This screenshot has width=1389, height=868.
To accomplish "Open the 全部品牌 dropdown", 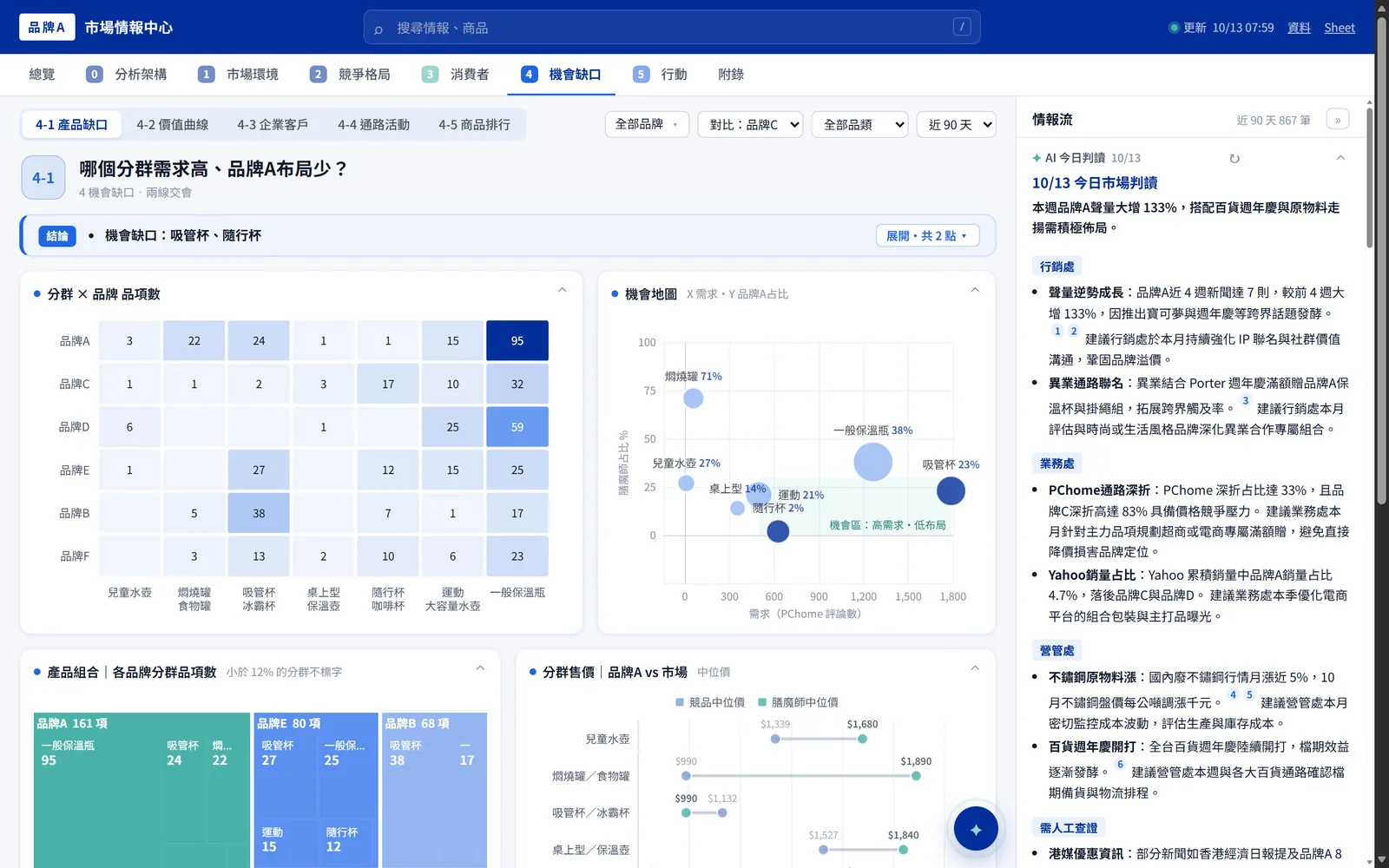I will click(x=647, y=124).
